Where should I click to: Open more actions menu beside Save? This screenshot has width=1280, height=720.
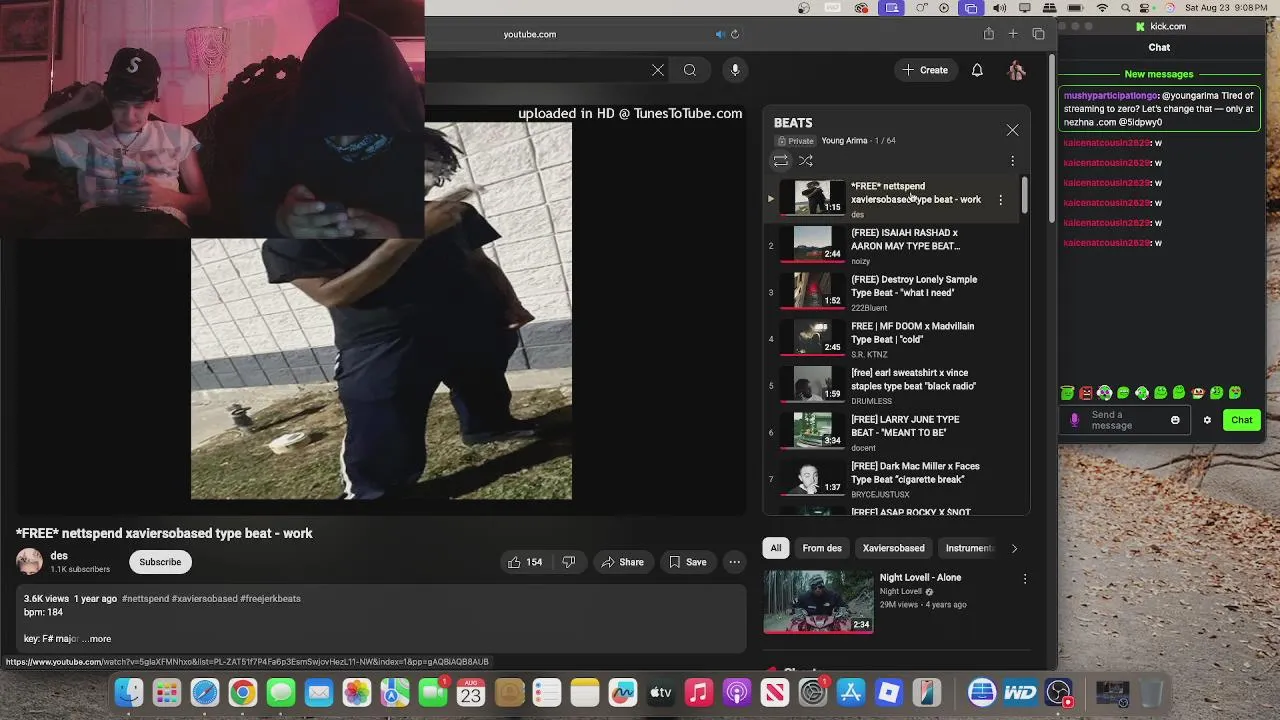(x=735, y=562)
